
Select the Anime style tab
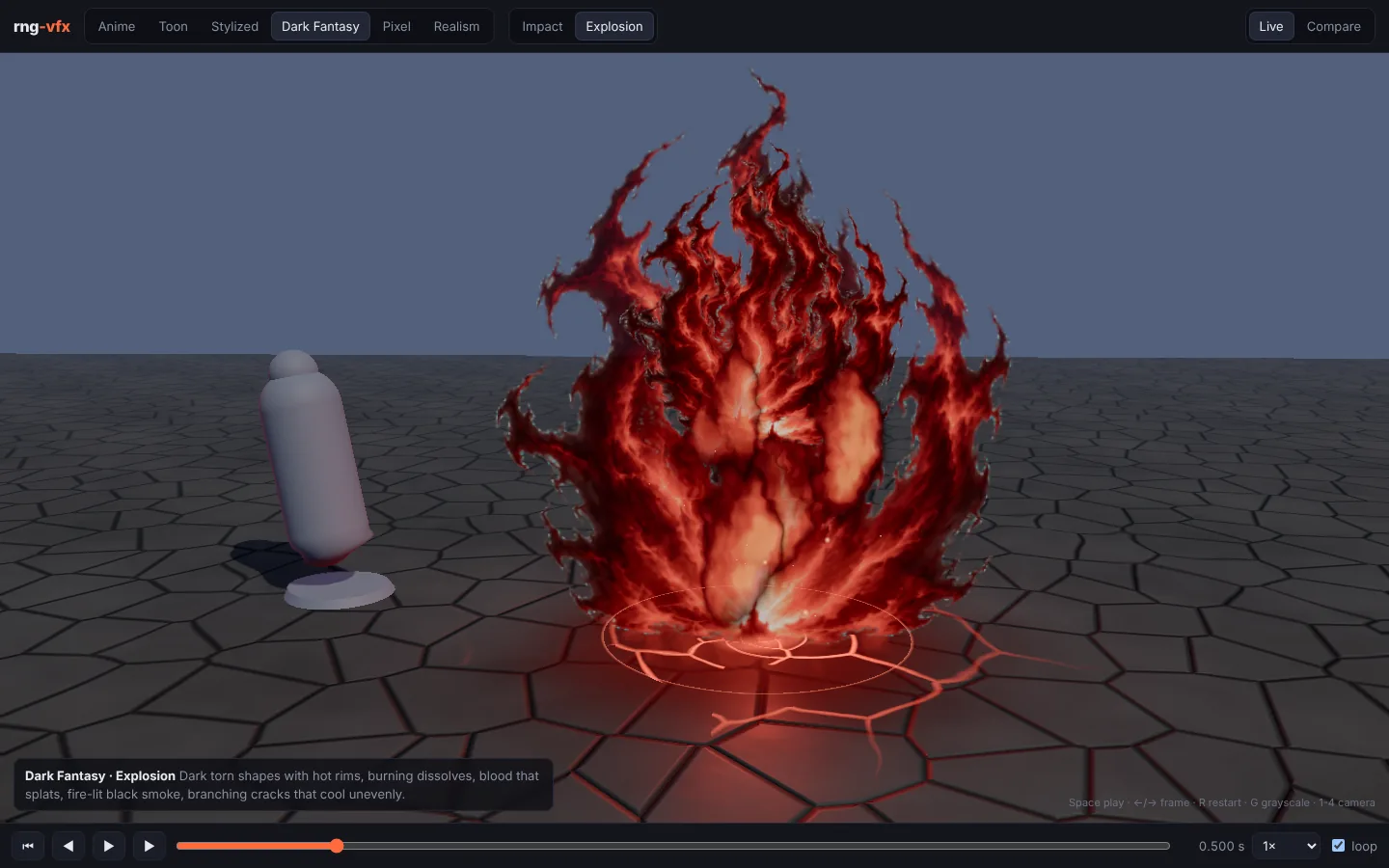coord(117,26)
